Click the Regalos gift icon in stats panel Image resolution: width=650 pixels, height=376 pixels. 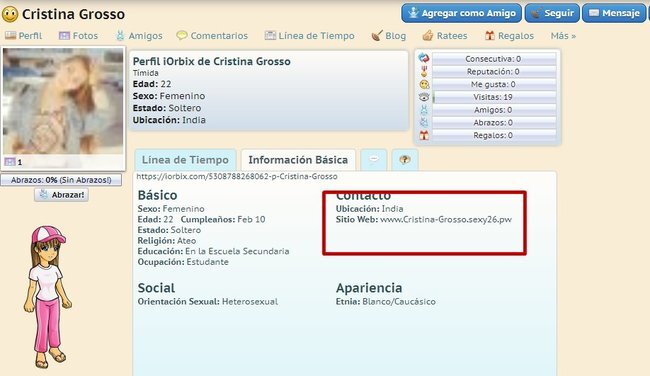(424, 135)
